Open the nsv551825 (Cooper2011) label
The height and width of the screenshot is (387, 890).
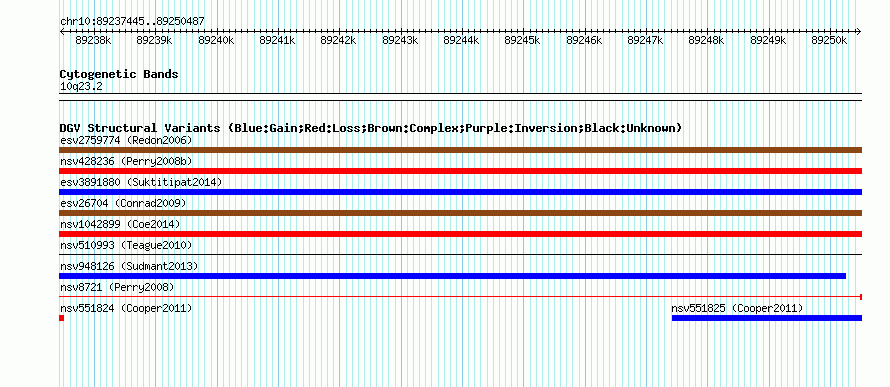click(737, 308)
